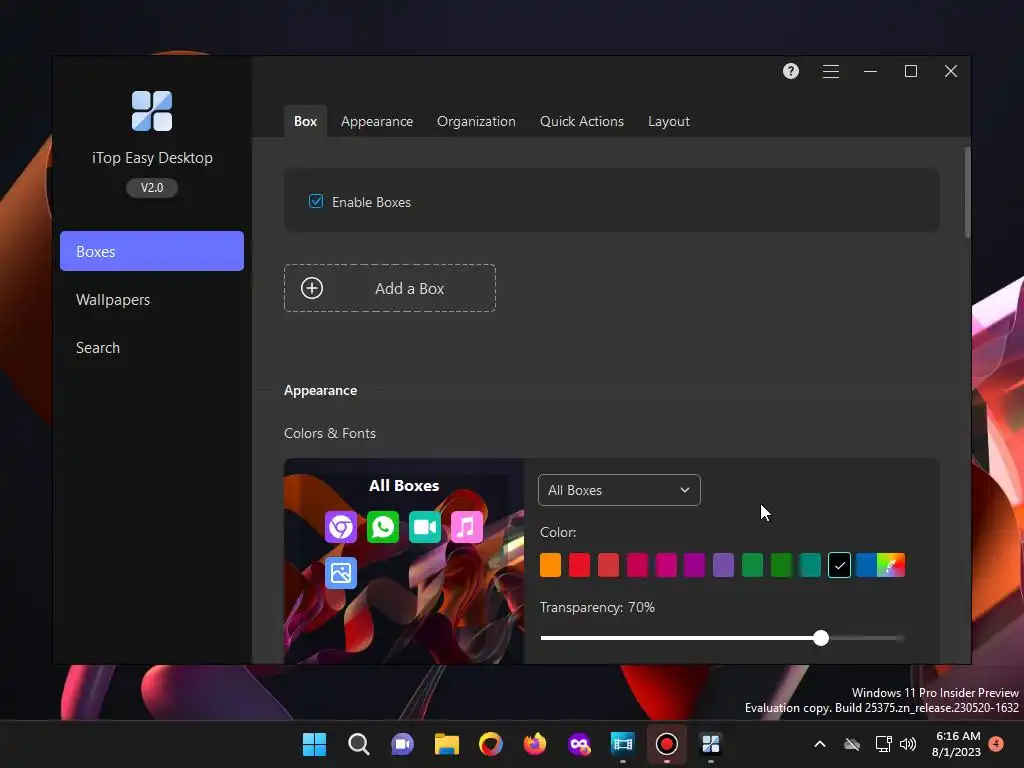The image size is (1024, 768).
Task: Open the red record app in taskbar
Action: [x=667, y=744]
